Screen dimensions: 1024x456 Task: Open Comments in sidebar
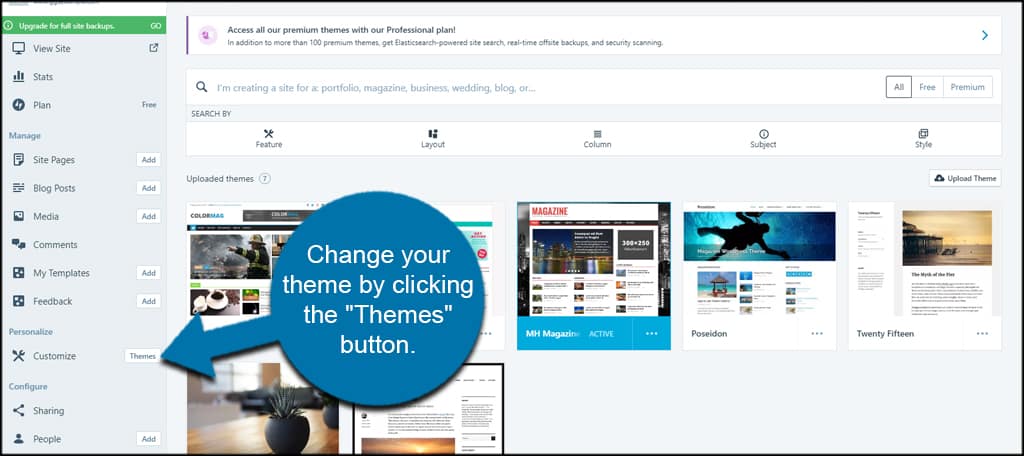click(55, 244)
